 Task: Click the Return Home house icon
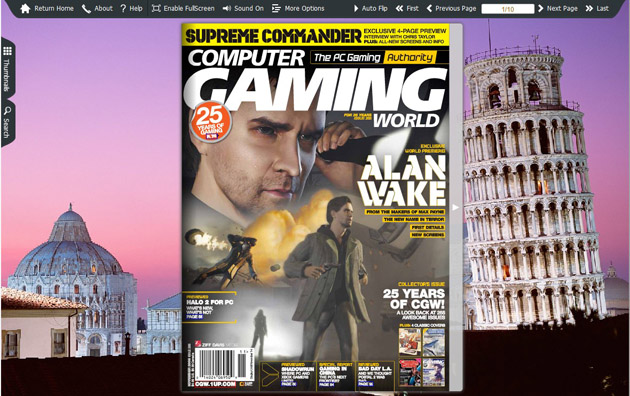coord(25,8)
